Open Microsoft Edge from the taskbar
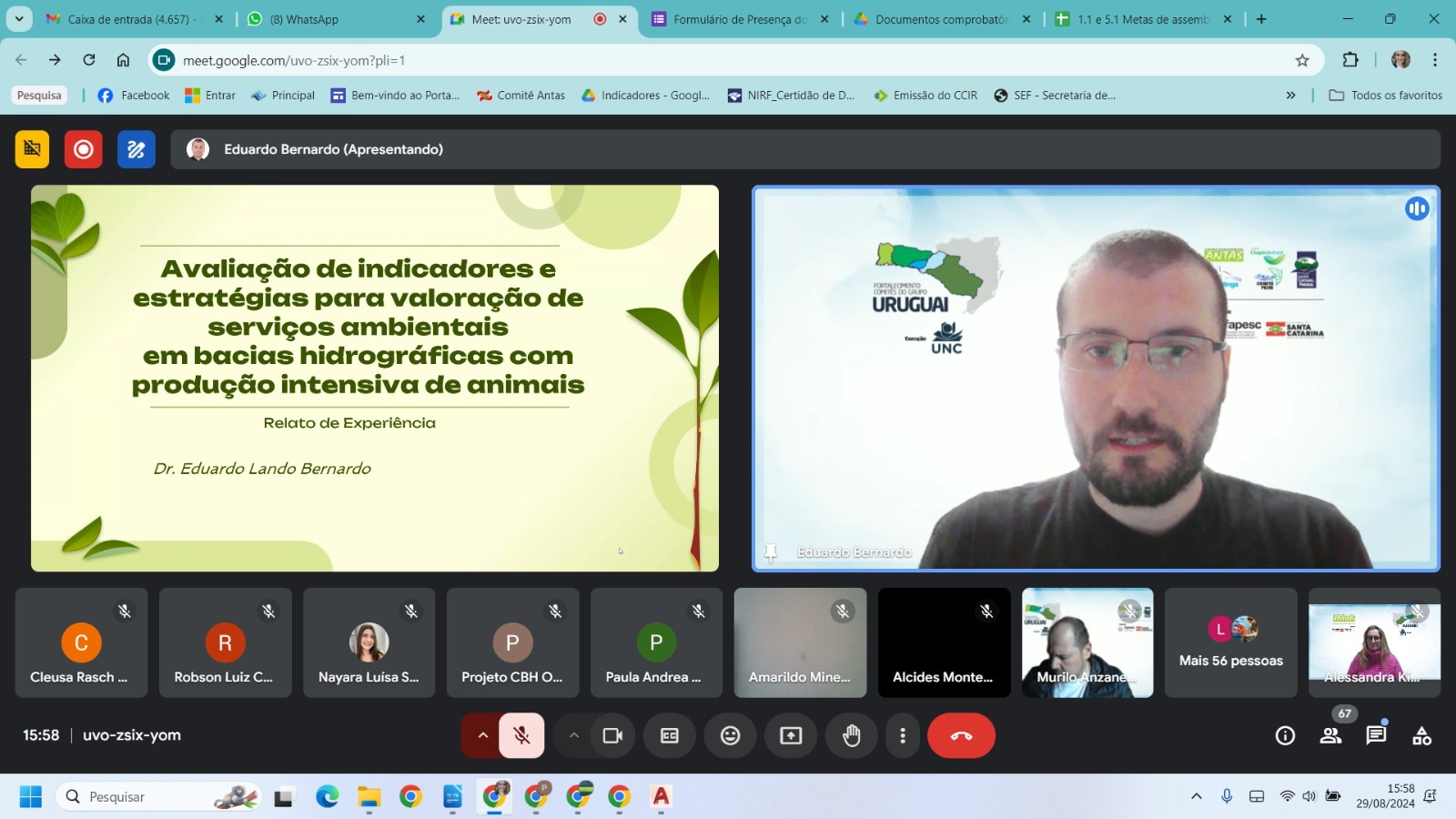Viewport: 1456px width, 819px height. coord(327,797)
